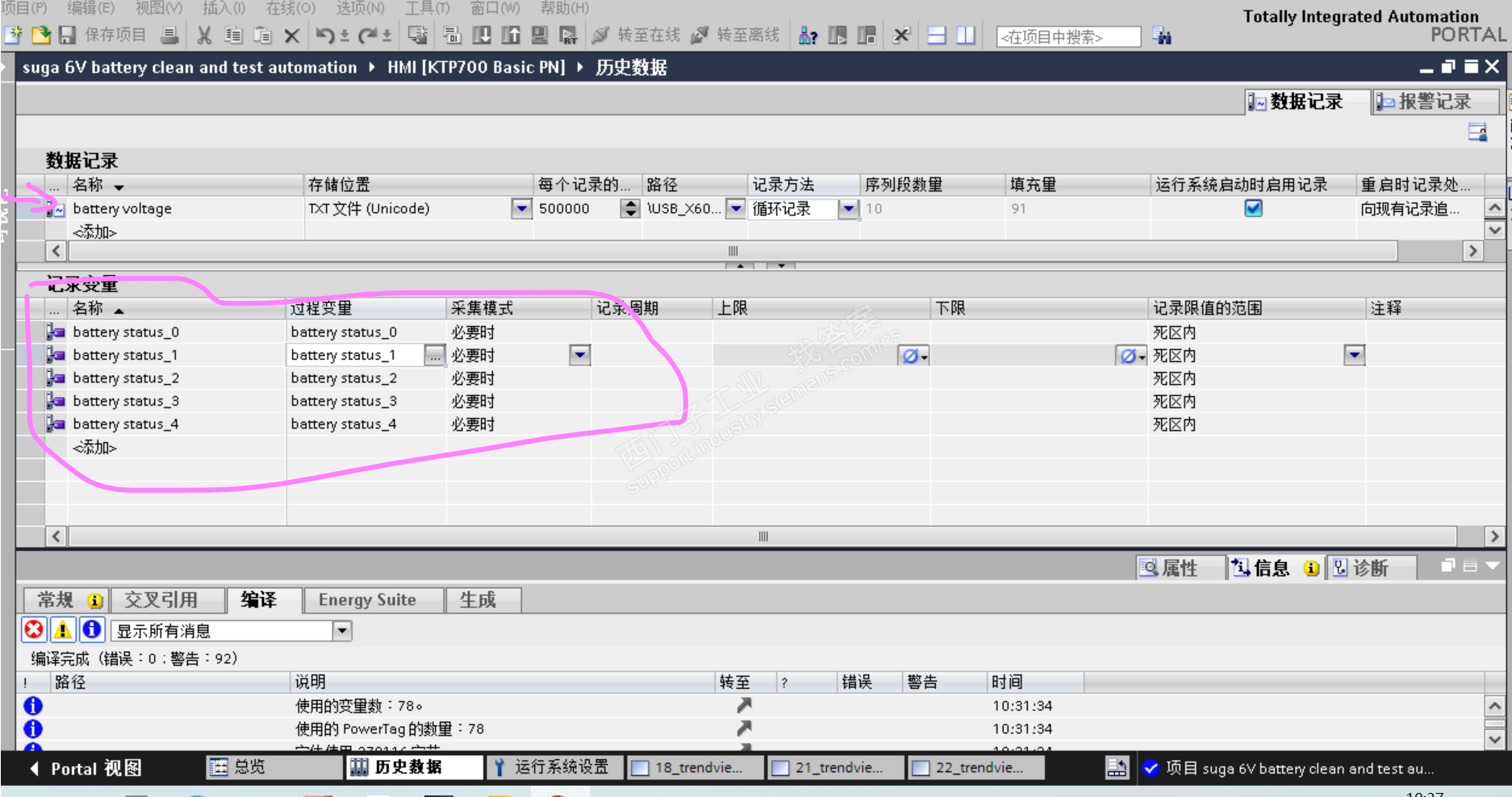Toggle the information messages filter
The image size is (1512, 797).
92,630
